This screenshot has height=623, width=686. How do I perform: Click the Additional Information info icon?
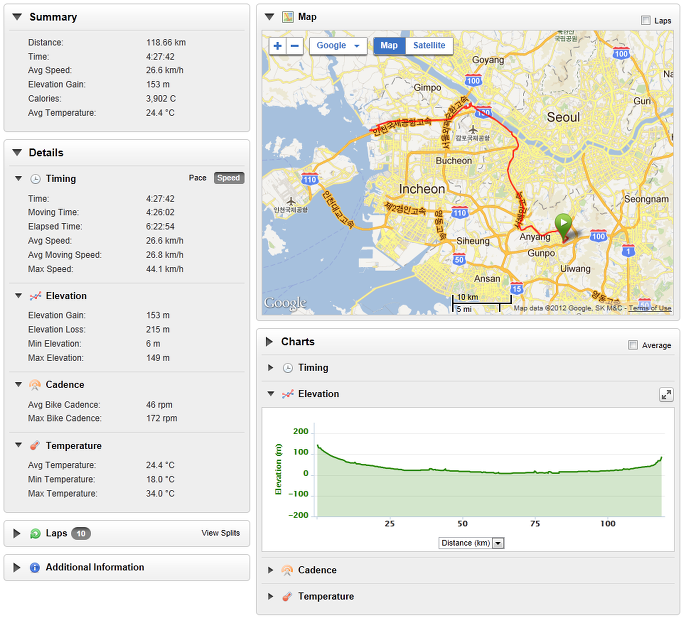click(x=35, y=568)
